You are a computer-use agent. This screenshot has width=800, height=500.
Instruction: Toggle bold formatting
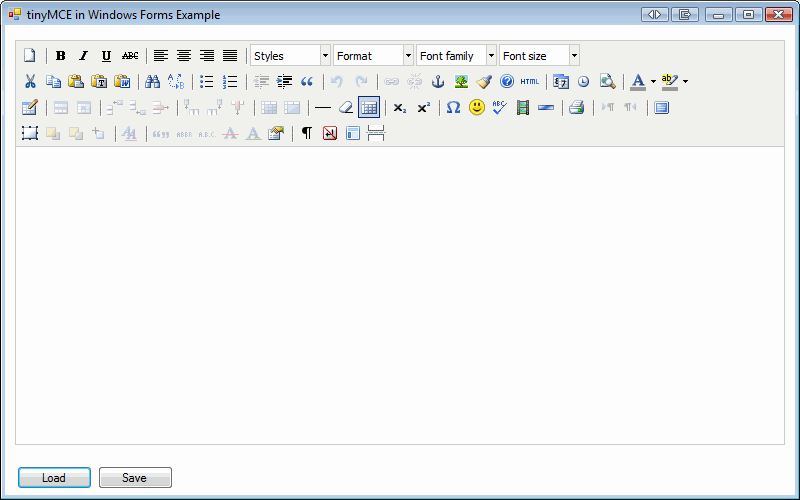pyautogui.click(x=60, y=56)
